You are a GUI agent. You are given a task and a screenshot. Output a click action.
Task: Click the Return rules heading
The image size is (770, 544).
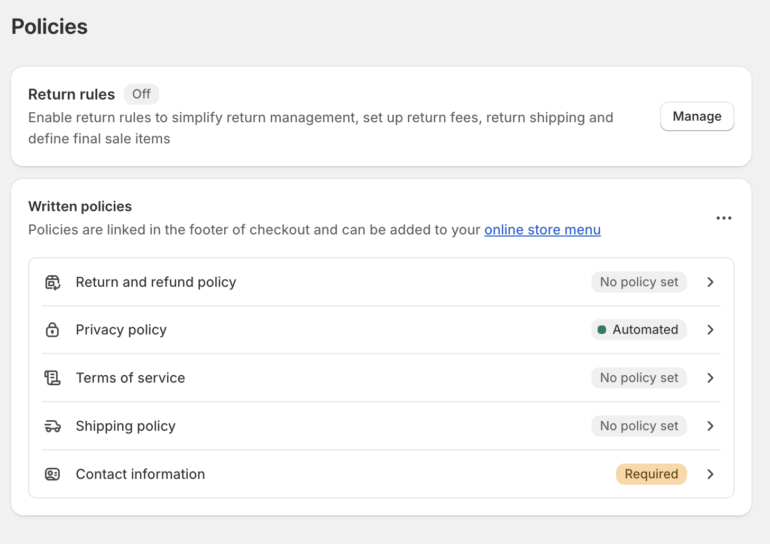tap(71, 94)
